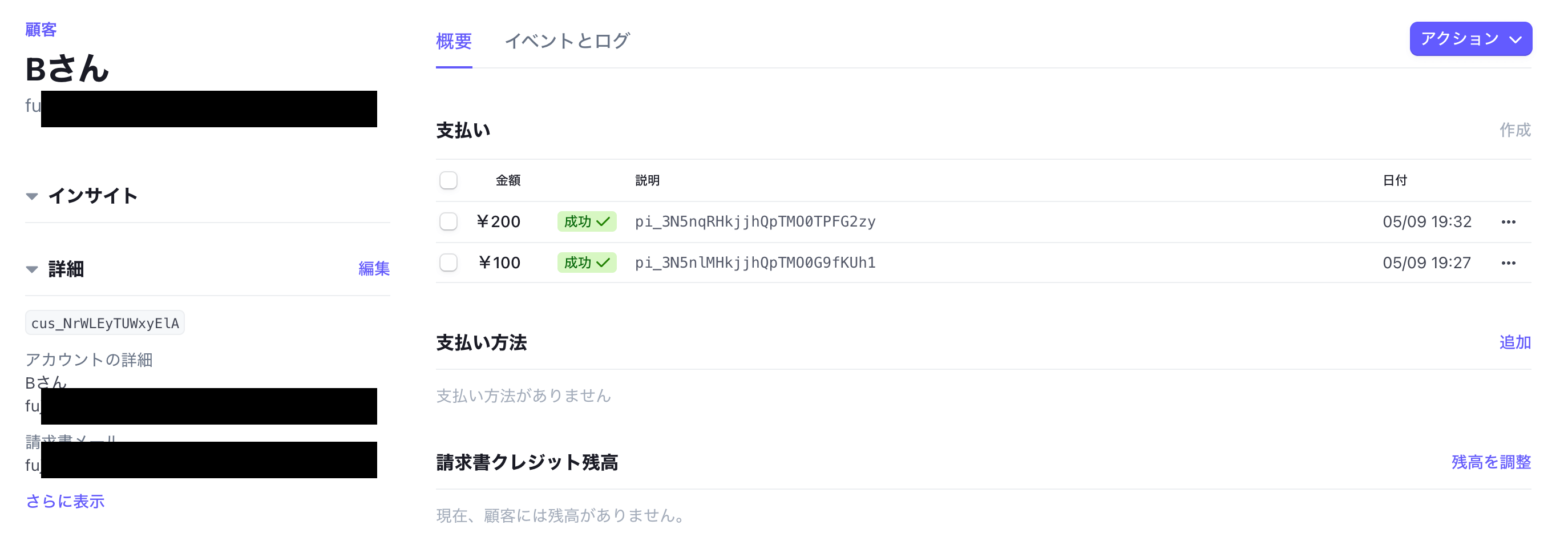Open payment pi_3N5nqRHkjjhQpTMO0TPFG2zy
Image resolution: width=1568 pixels, height=549 pixels.
755,221
